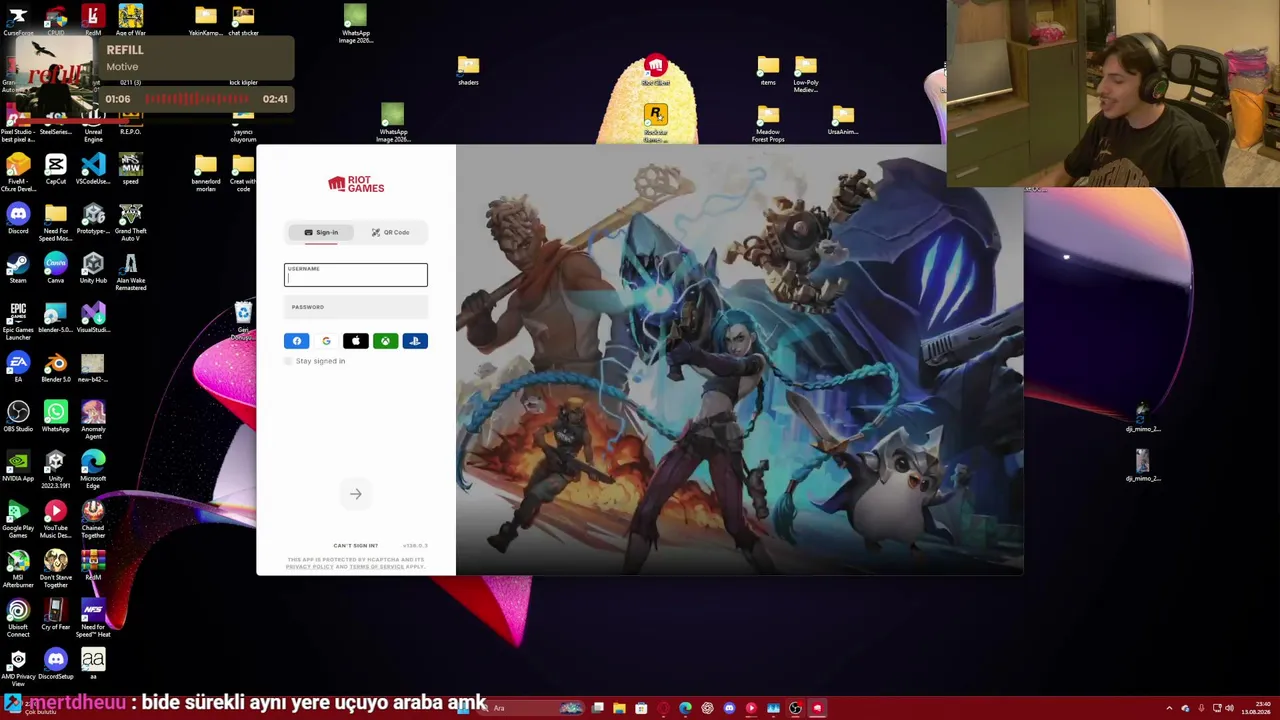Select the Unity Hub desktop icon
This screenshot has width=1280, height=720.
coord(93,268)
